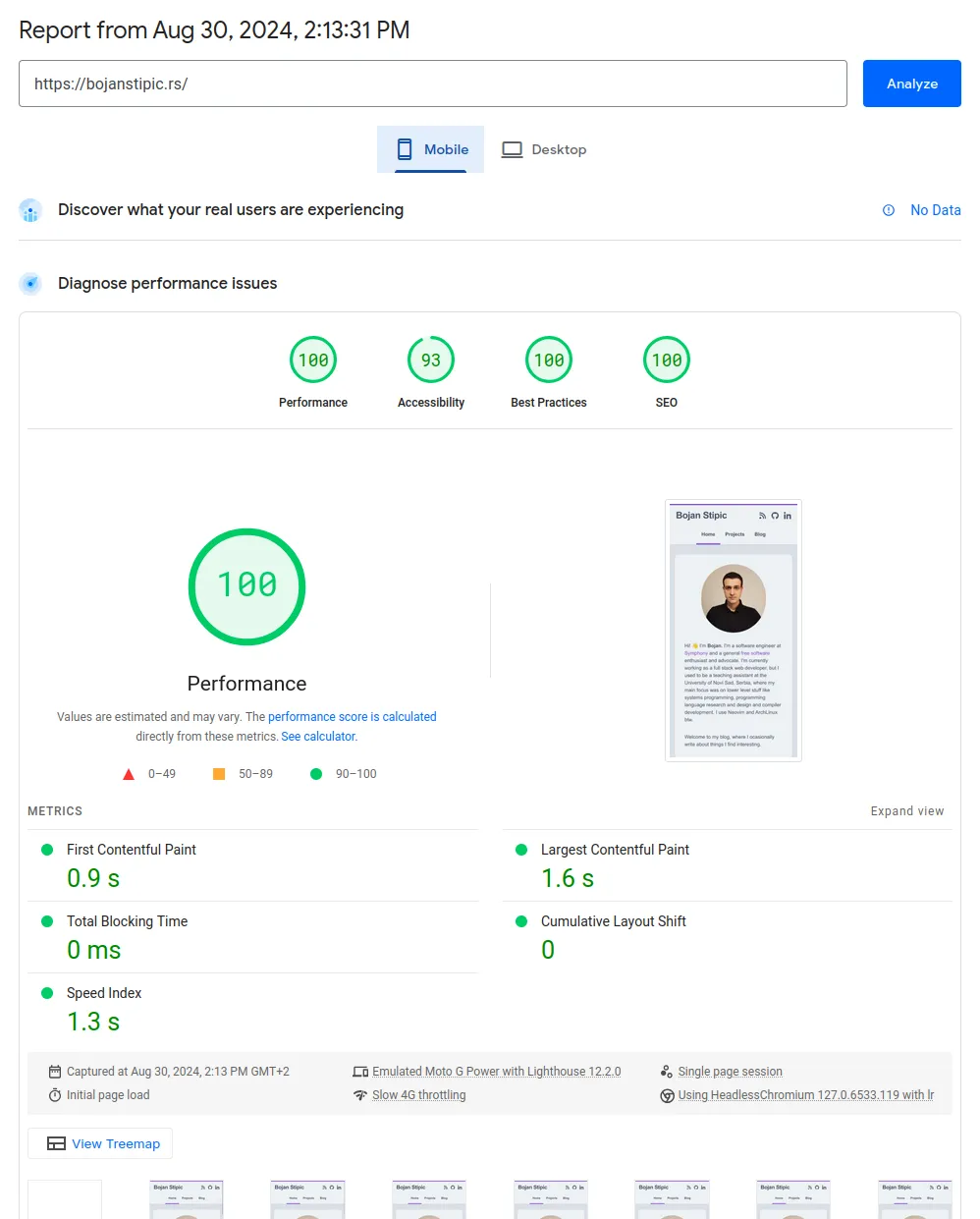Image resolution: width=980 pixels, height=1219 pixels.
Task: Click the performance score is calculated link
Action: coord(352,716)
